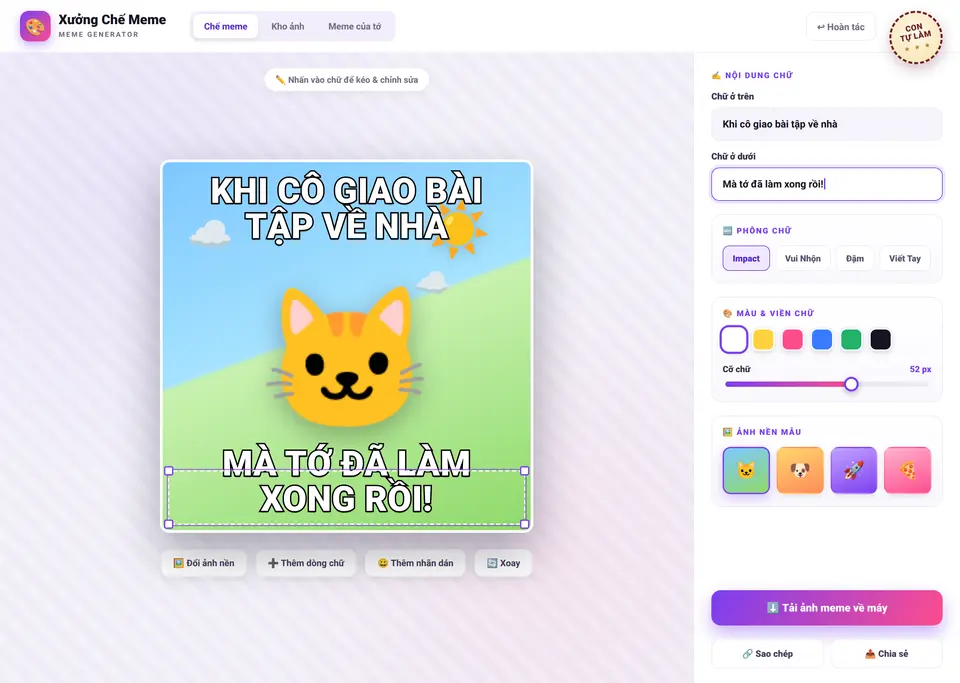Click the Thêm nhãn dán sticker button
The width and height of the screenshot is (960, 683).
tap(415, 563)
